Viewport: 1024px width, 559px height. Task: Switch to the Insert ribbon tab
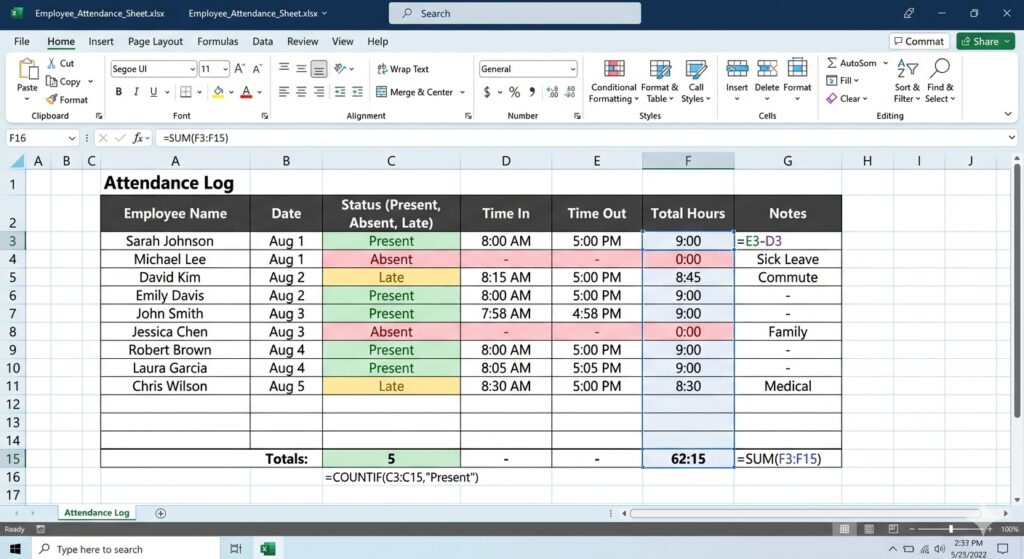point(101,41)
